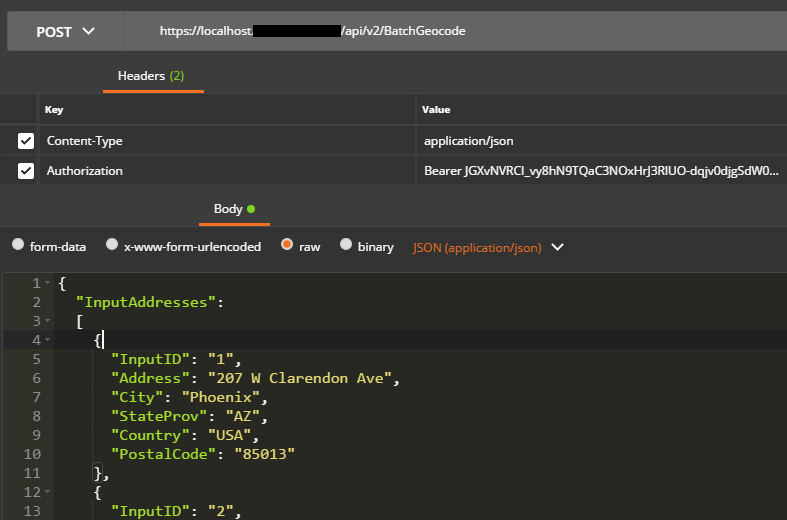The image size is (787, 520).
Task: Select the form-data radio option
Action: [x=18, y=246]
